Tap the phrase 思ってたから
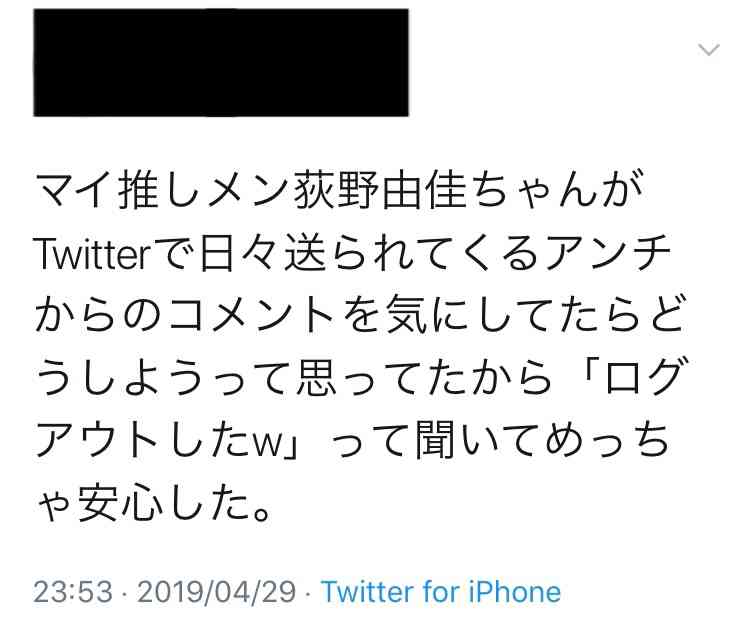This screenshot has height=631, width=750. (x=424, y=377)
